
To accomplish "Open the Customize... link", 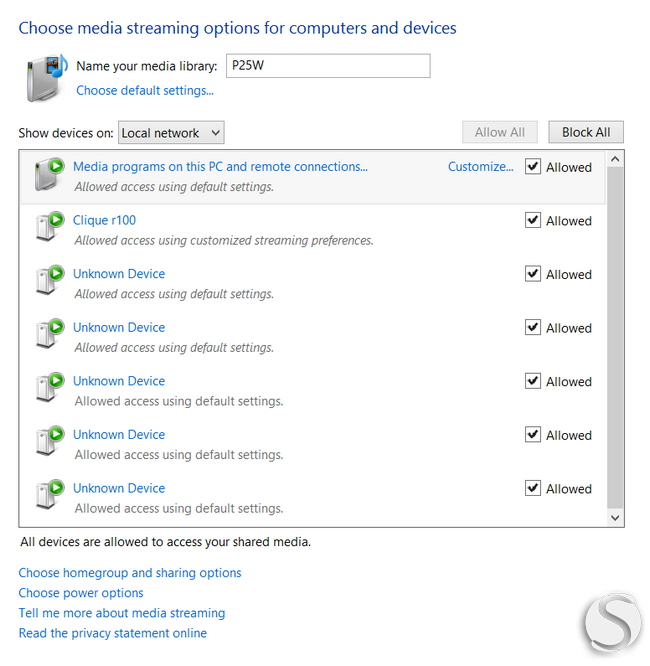I will (x=480, y=166).
